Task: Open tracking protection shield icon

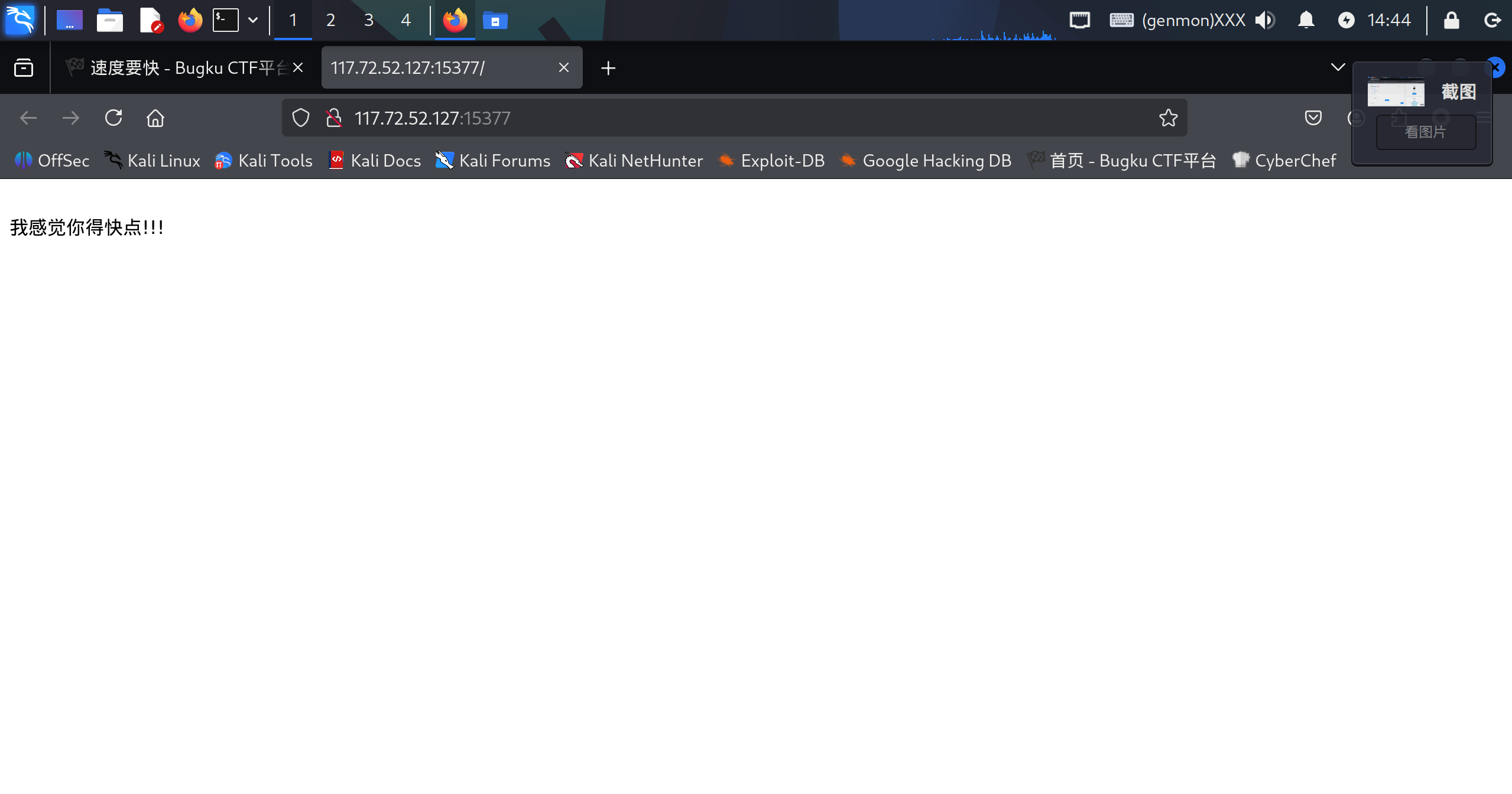Action: point(301,118)
